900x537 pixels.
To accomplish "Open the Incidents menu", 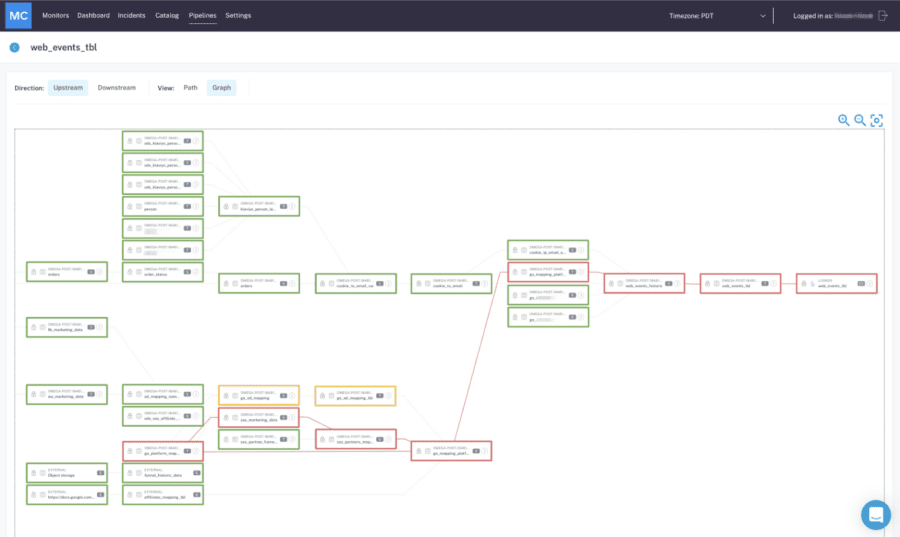I will pyautogui.click(x=131, y=15).
